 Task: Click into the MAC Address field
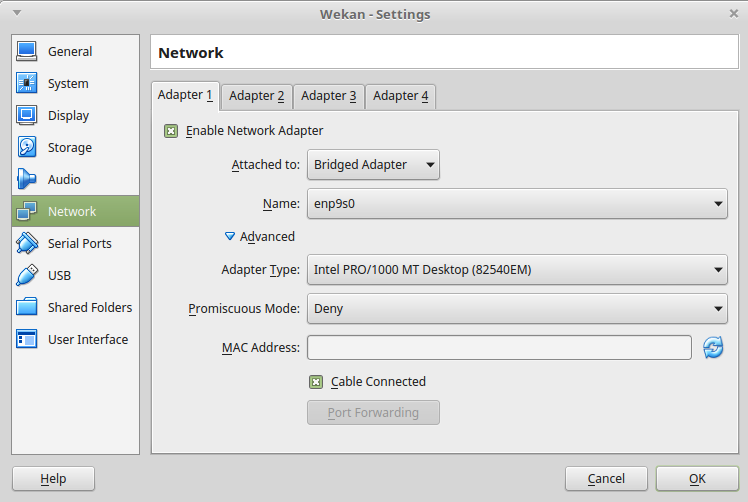(x=499, y=348)
